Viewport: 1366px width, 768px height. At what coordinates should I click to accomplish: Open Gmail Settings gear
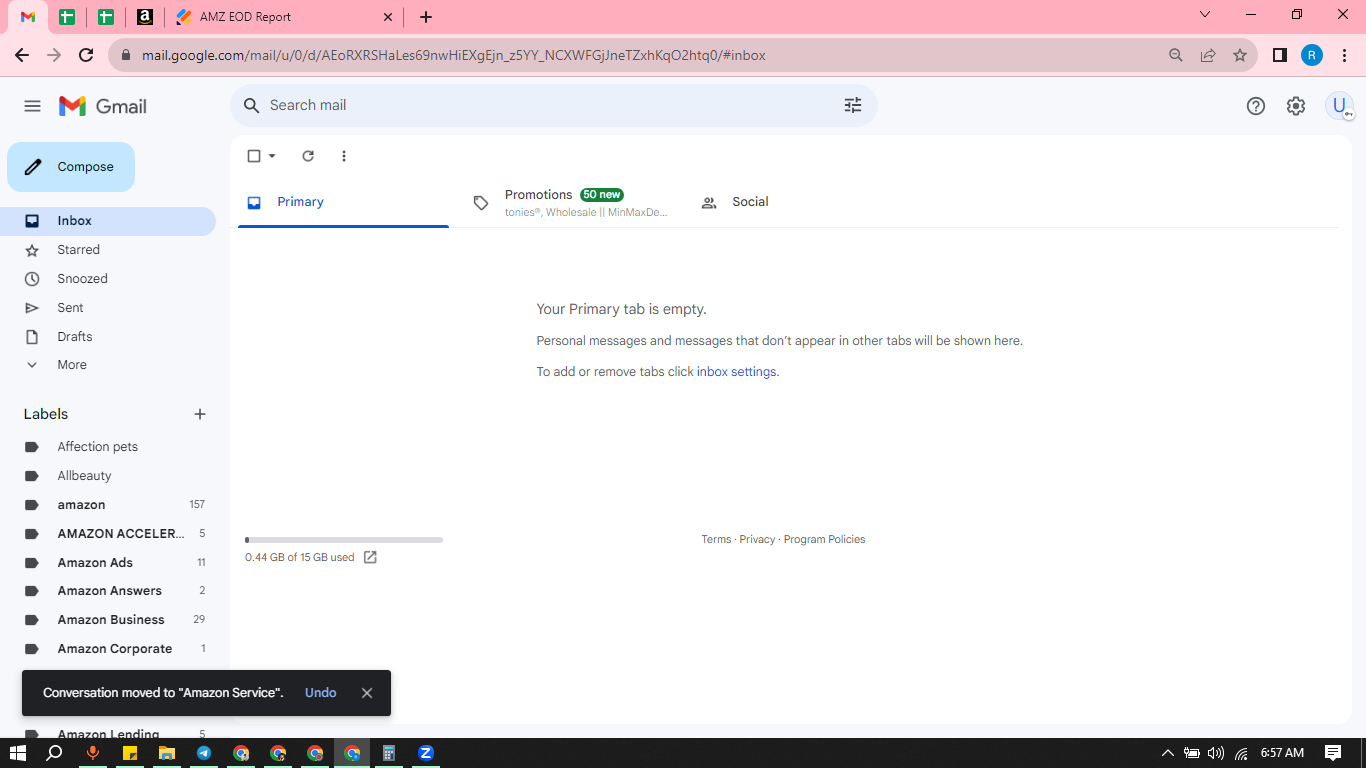pyautogui.click(x=1296, y=106)
